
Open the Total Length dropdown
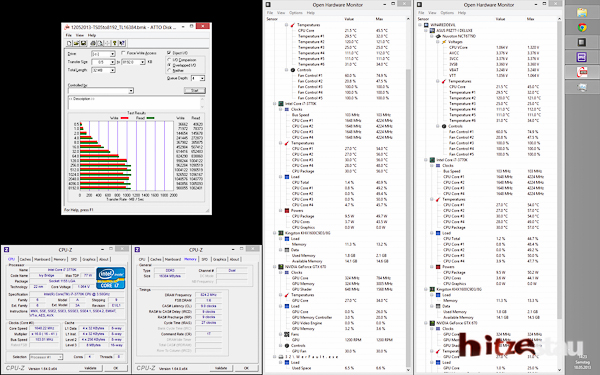[x=112, y=70]
